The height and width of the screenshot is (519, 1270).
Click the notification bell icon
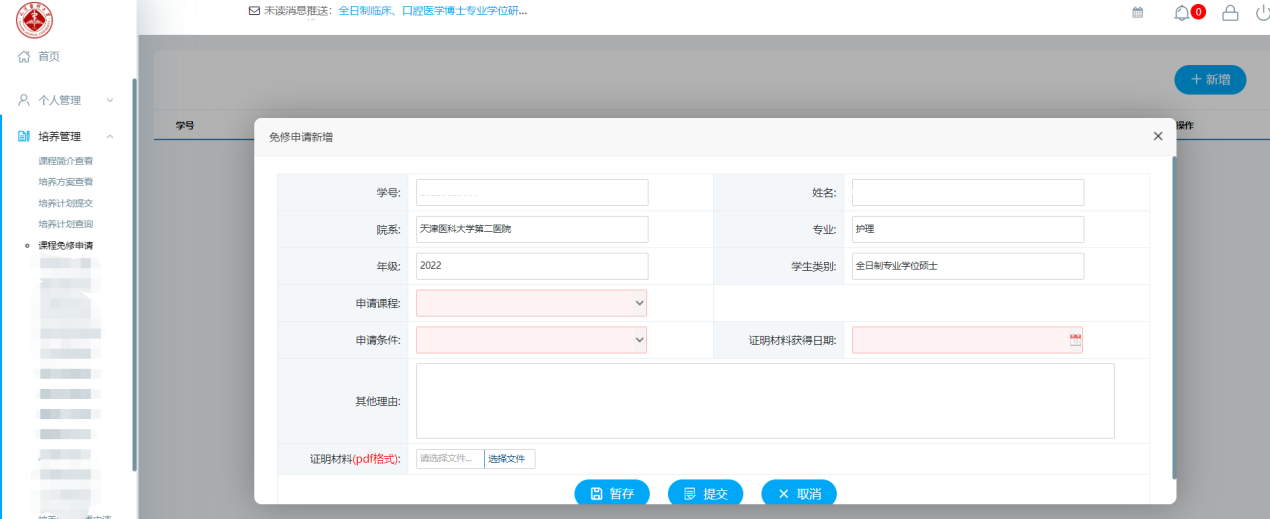1182,13
